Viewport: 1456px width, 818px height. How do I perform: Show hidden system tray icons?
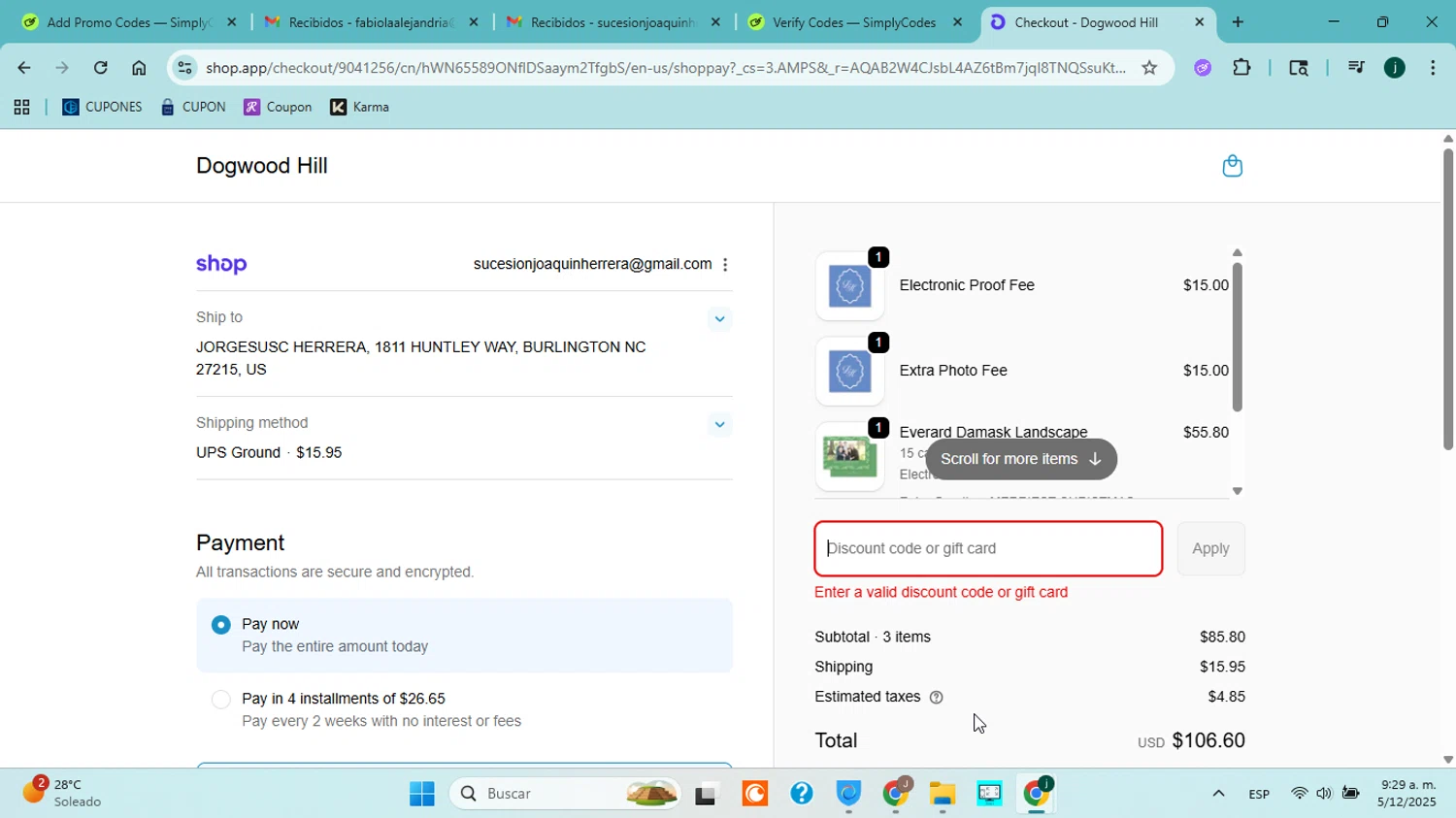(x=1218, y=794)
